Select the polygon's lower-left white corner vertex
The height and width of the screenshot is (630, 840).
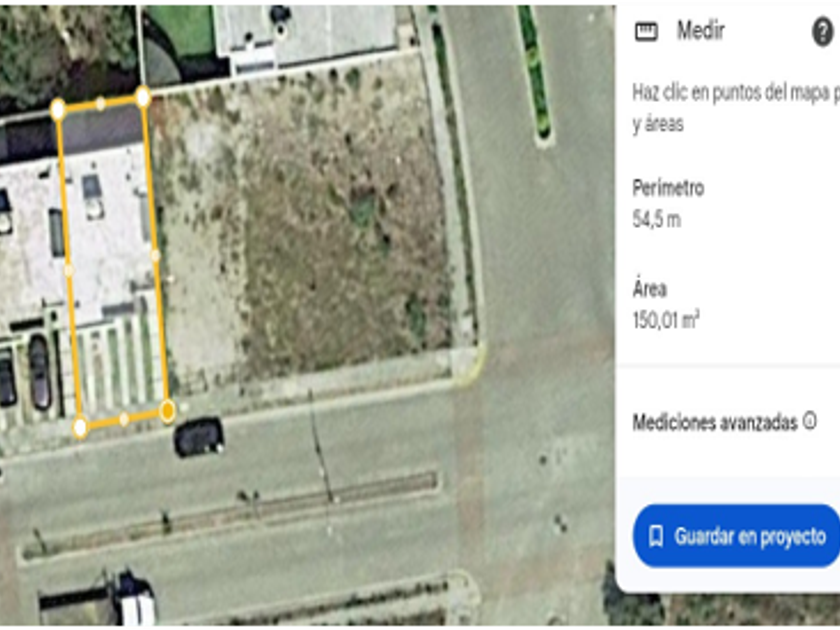(80, 428)
